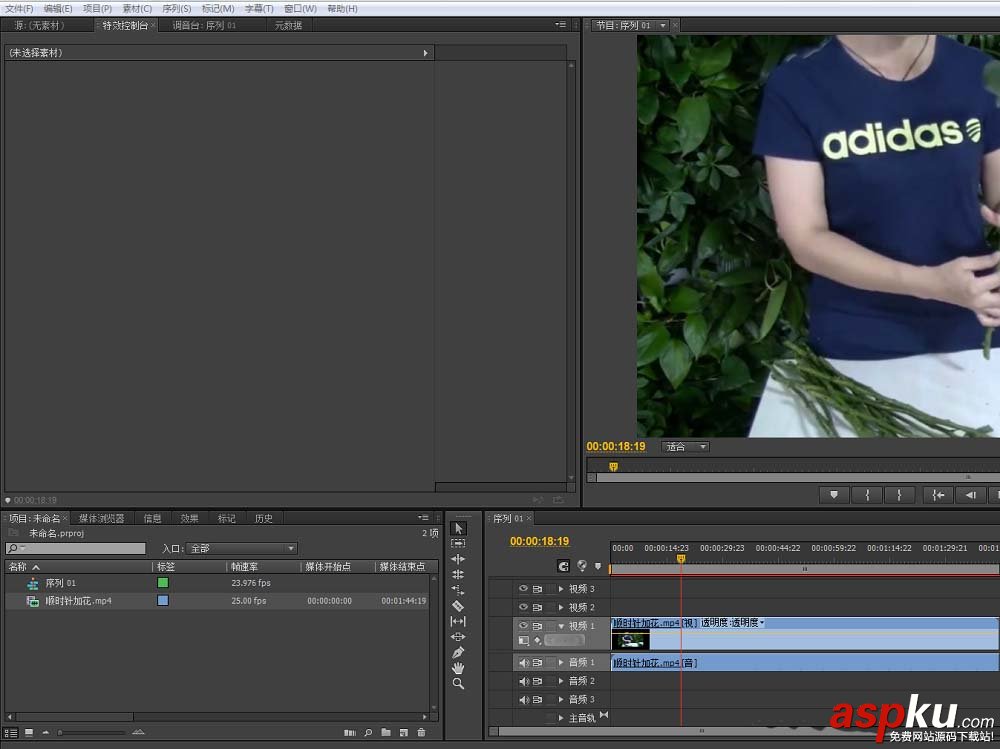The width and height of the screenshot is (1000, 749).
Task: Select the Pen tool
Action: [x=458, y=652]
